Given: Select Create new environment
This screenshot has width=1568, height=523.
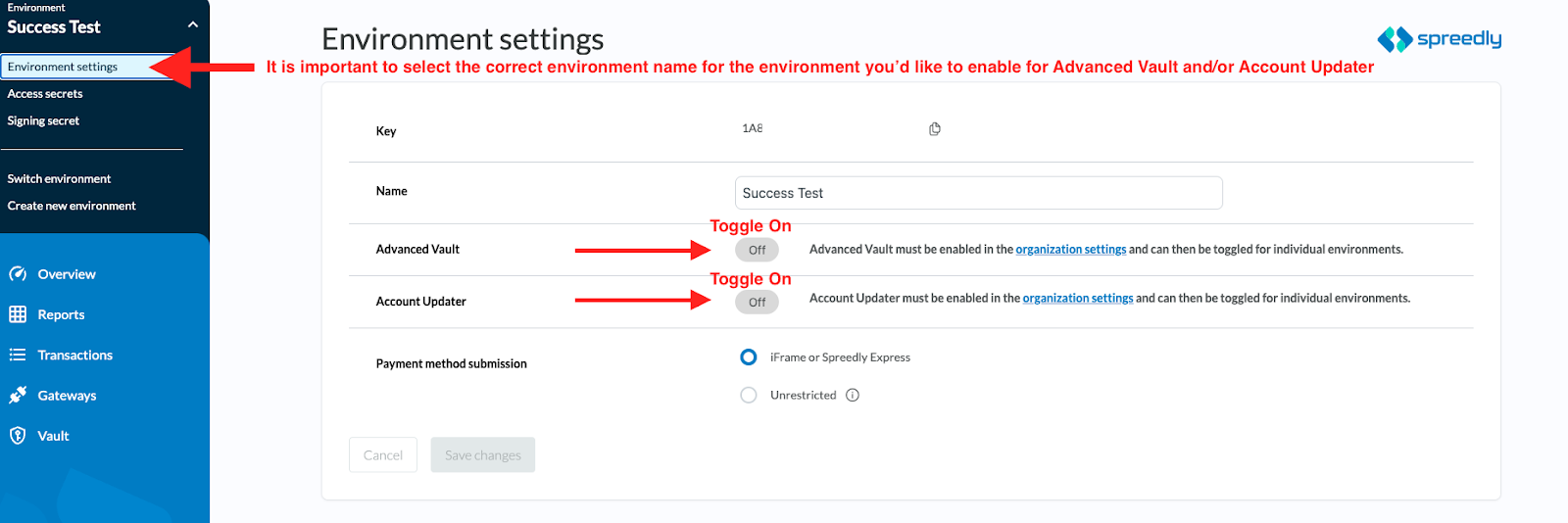Looking at the screenshot, I should click(72, 207).
